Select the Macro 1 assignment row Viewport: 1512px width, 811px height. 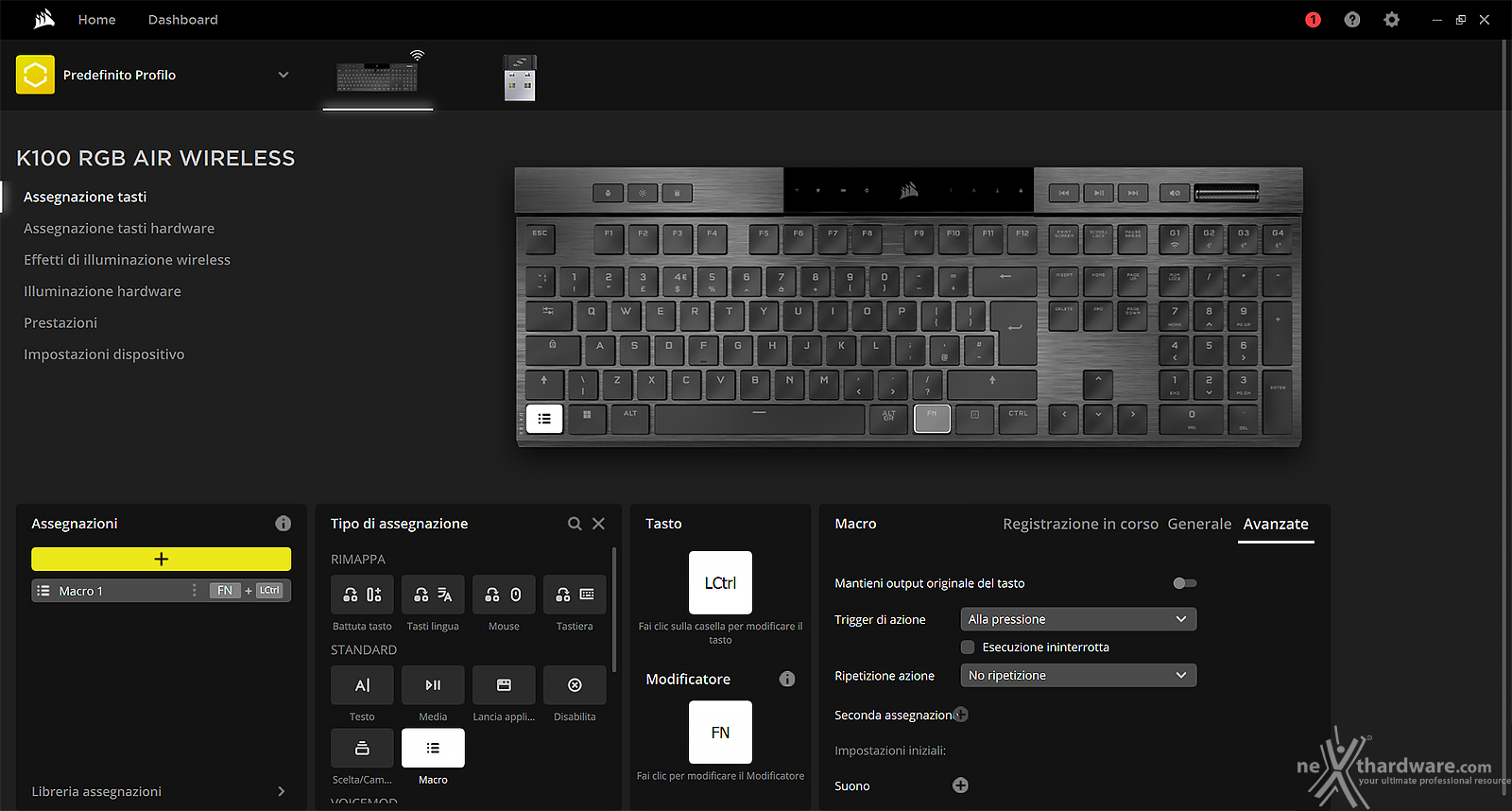(161, 591)
